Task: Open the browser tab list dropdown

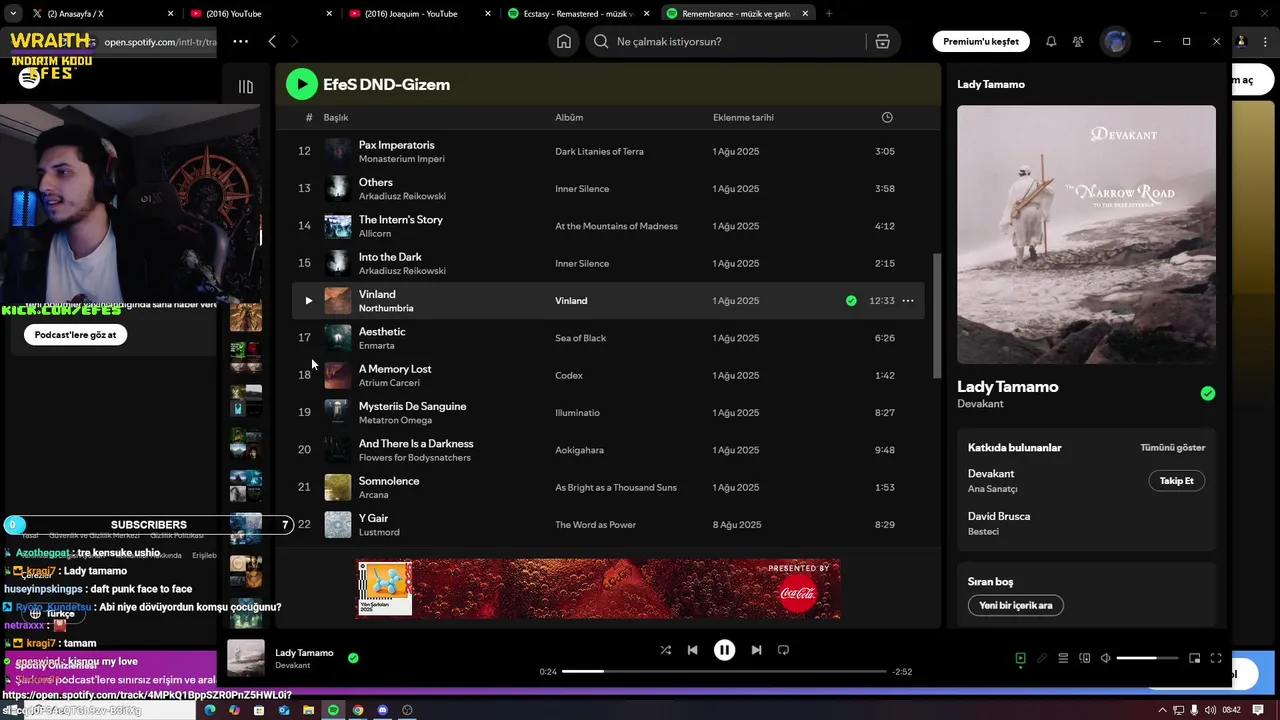Action: [12, 13]
